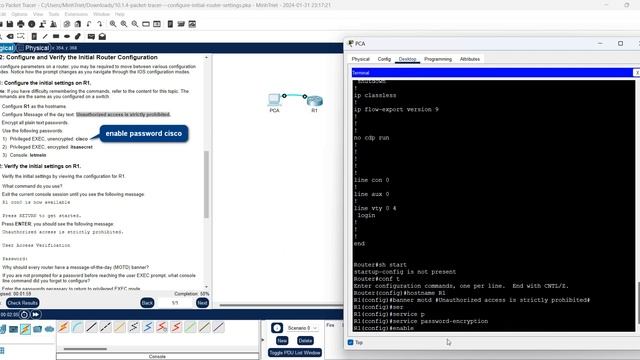Click the Delete scenario button
Viewport: 640px width, 360px height.
click(x=305, y=340)
